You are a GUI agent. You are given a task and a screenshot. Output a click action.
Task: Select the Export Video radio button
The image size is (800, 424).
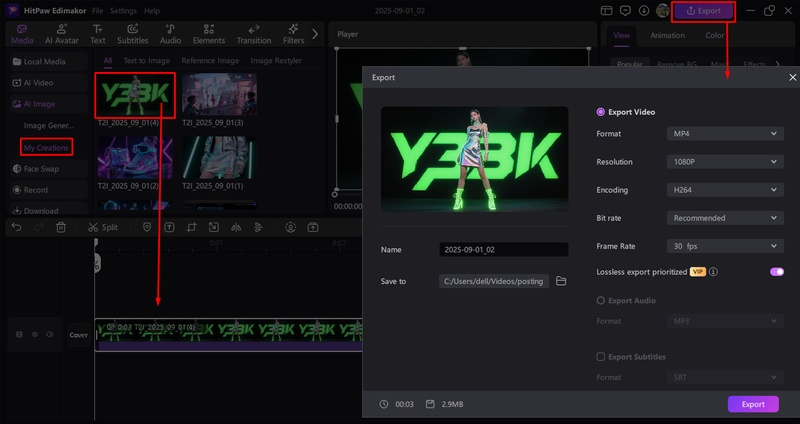click(x=601, y=112)
